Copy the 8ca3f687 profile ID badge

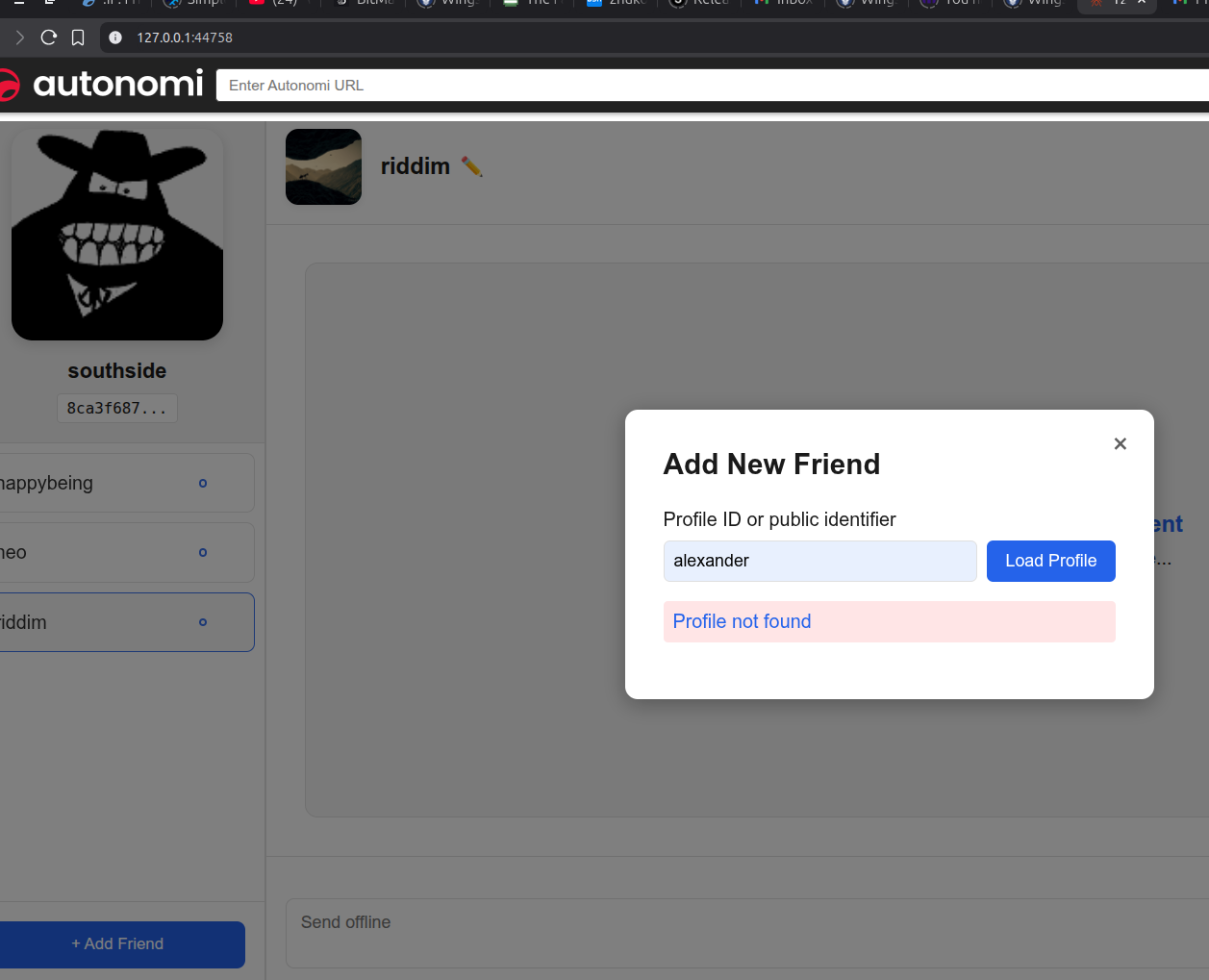(116, 408)
